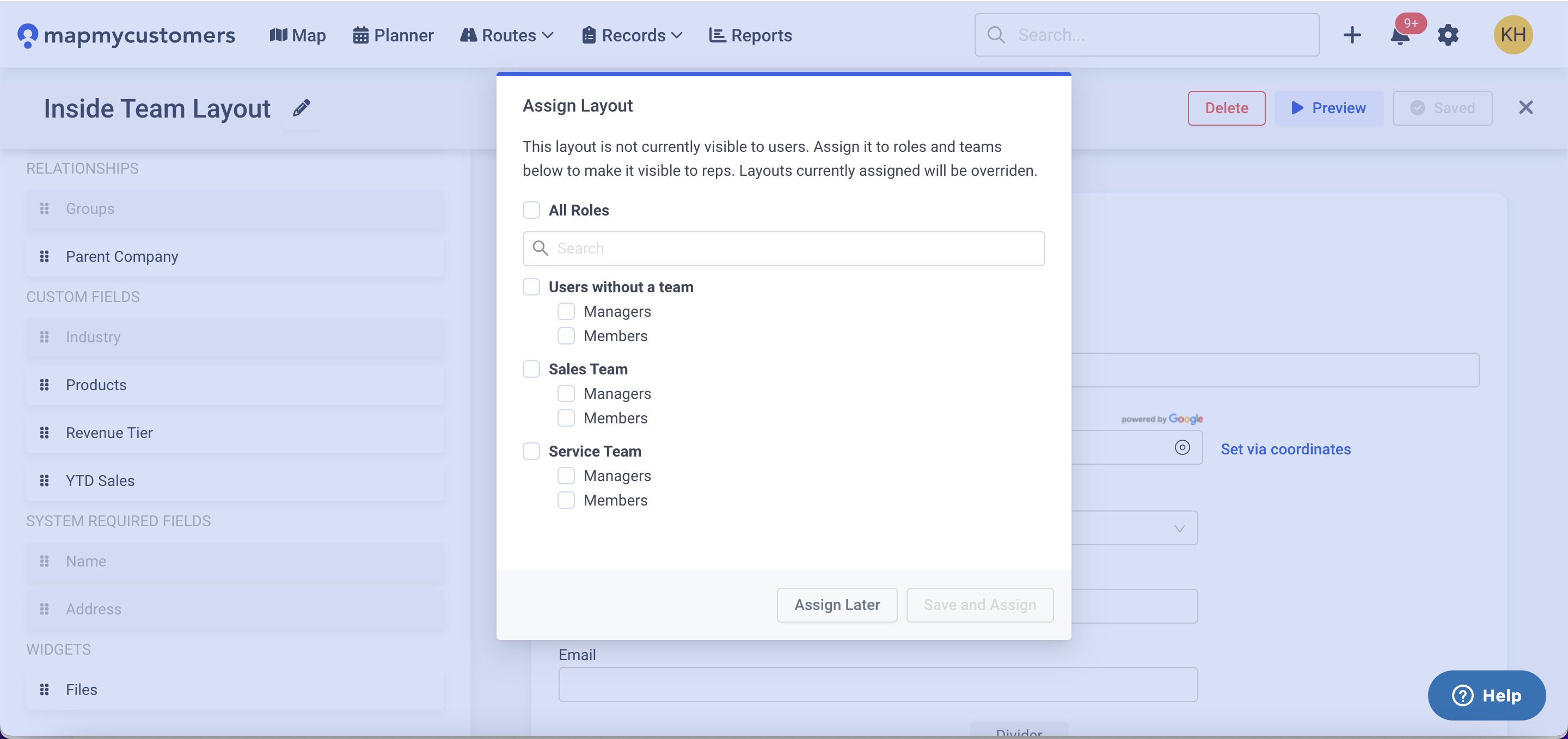Click the Set via coordinates link
Image resolution: width=1568 pixels, height=739 pixels.
(1285, 449)
